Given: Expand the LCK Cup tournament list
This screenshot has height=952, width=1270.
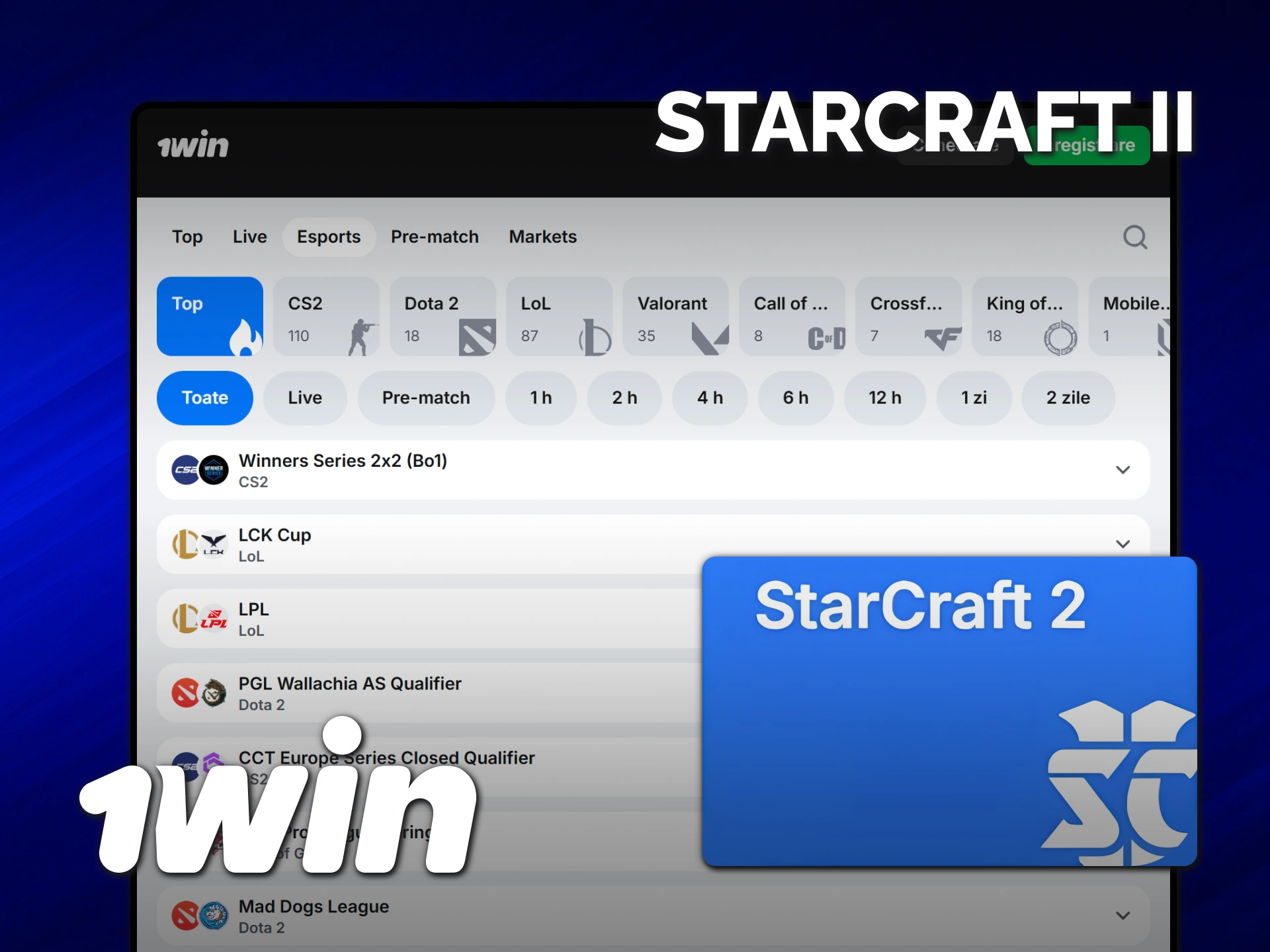Looking at the screenshot, I should tap(1122, 543).
